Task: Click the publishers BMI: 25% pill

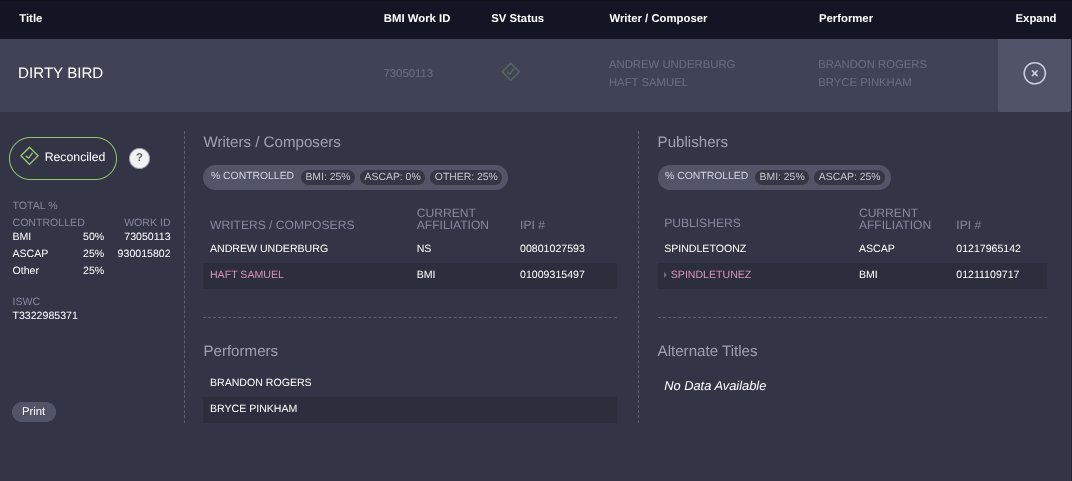Action: tap(782, 177)
